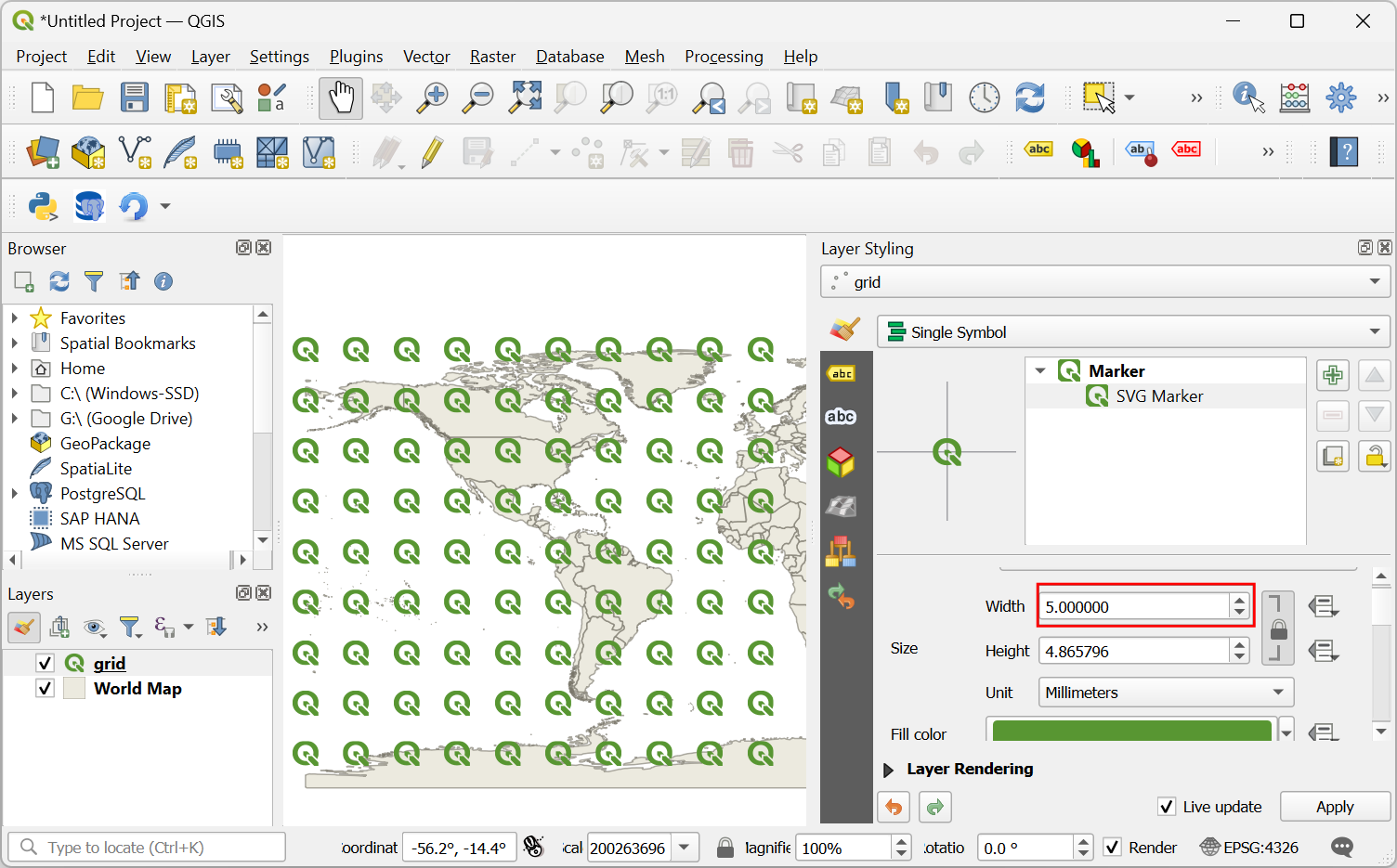Open the Labels tab in Layer Styling
This screenshot has height=868, width=1397.
(x=842, y=373)
